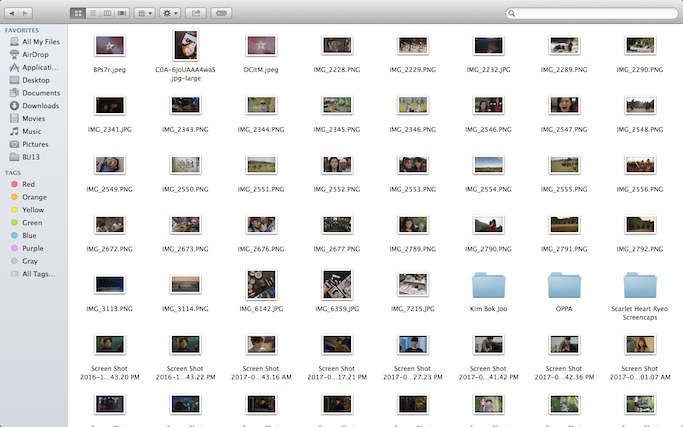
Task: Switch to column view
Action: 107,13
